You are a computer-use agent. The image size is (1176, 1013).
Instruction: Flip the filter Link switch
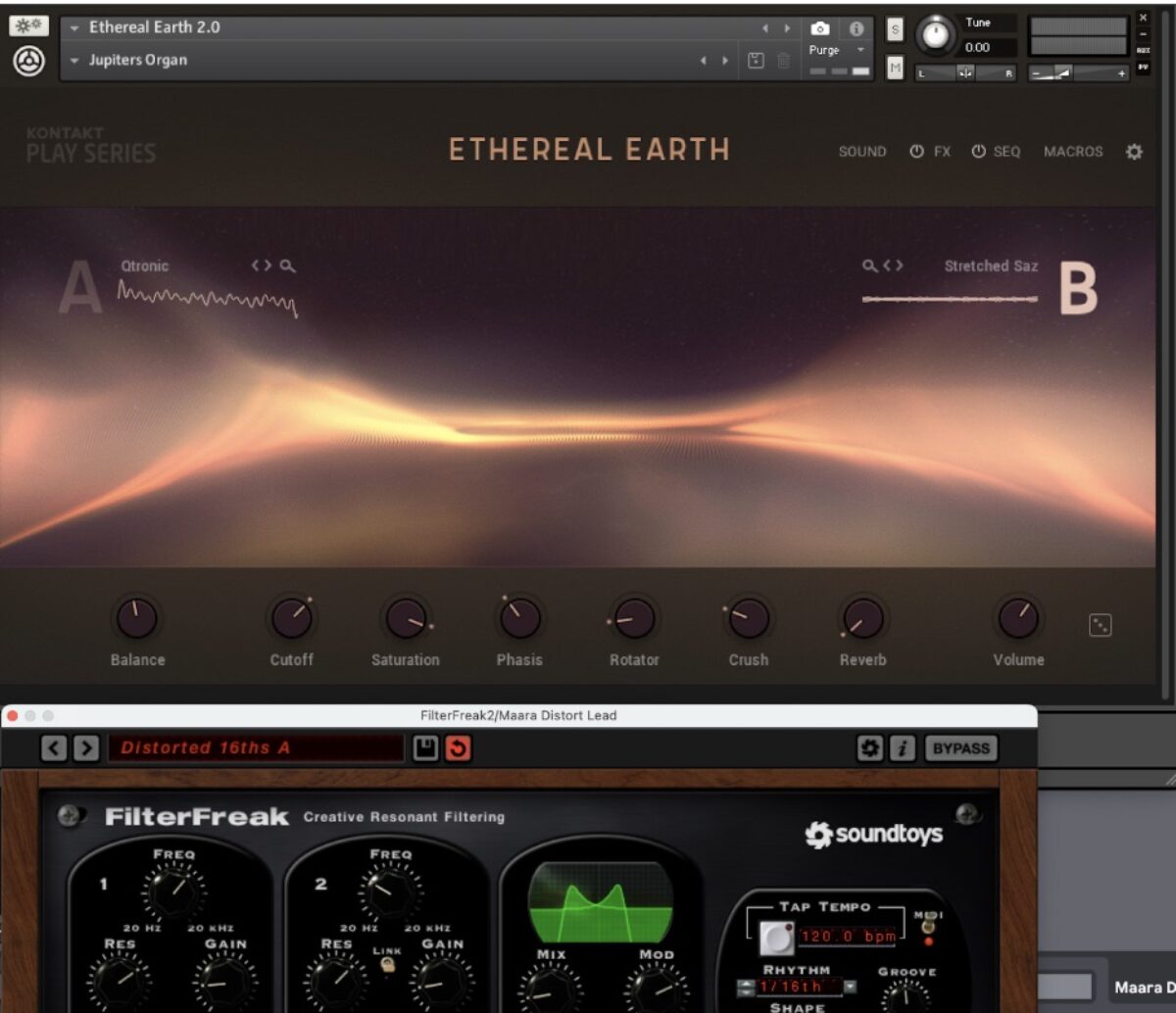coord(388,965)
